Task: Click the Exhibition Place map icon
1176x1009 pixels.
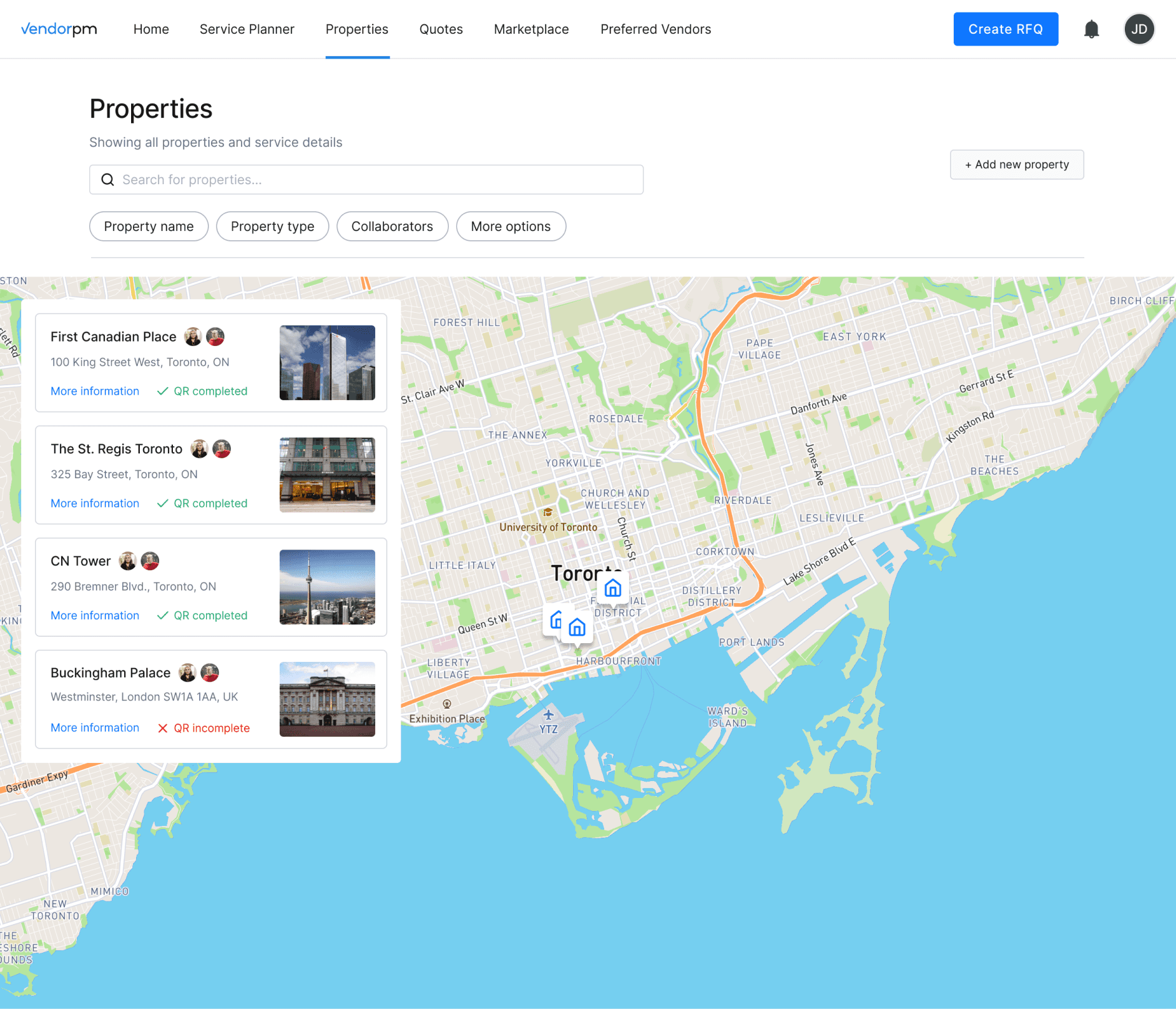Action: coord(447,704)
